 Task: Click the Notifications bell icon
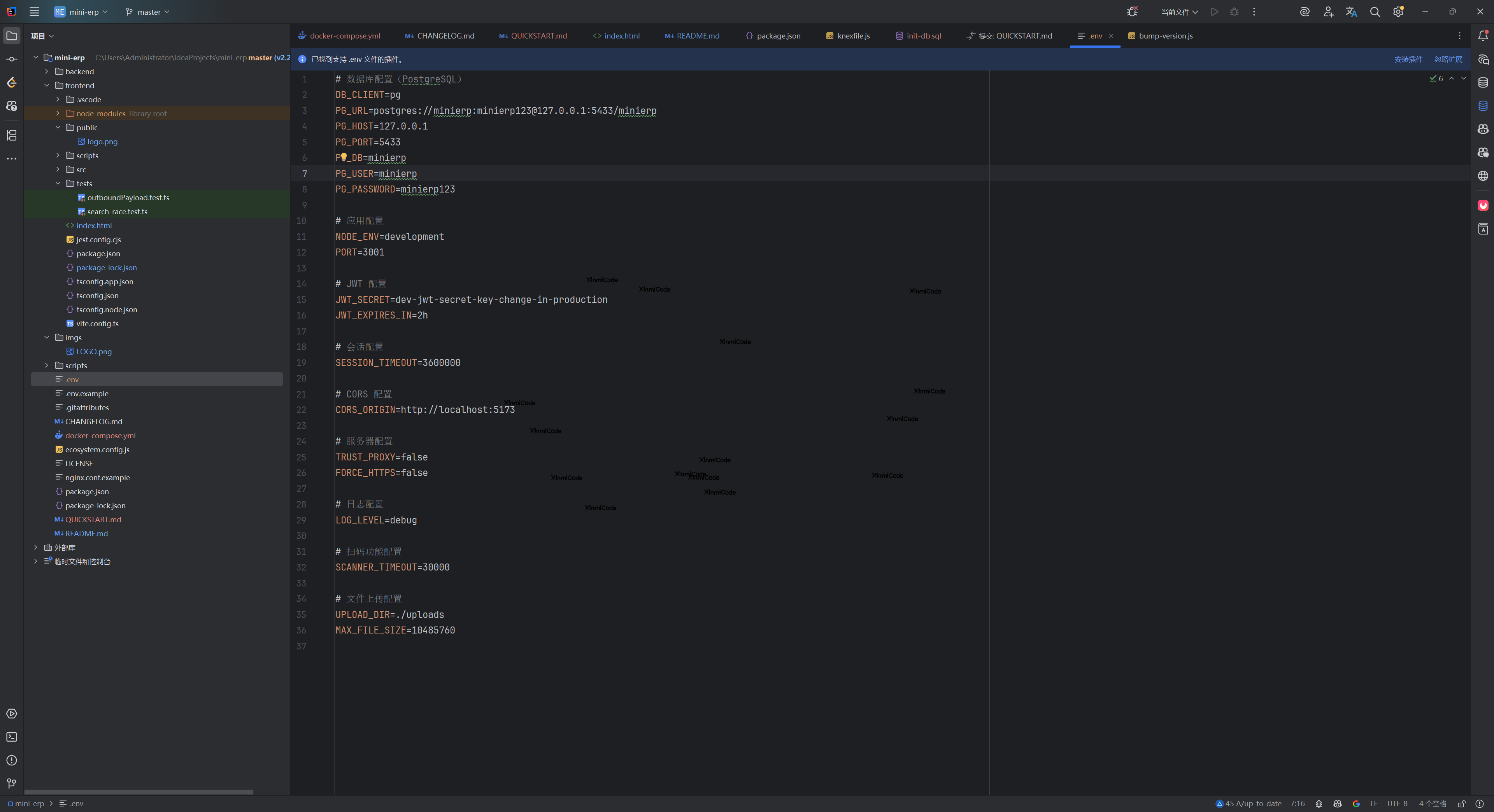click(1483, 36)
